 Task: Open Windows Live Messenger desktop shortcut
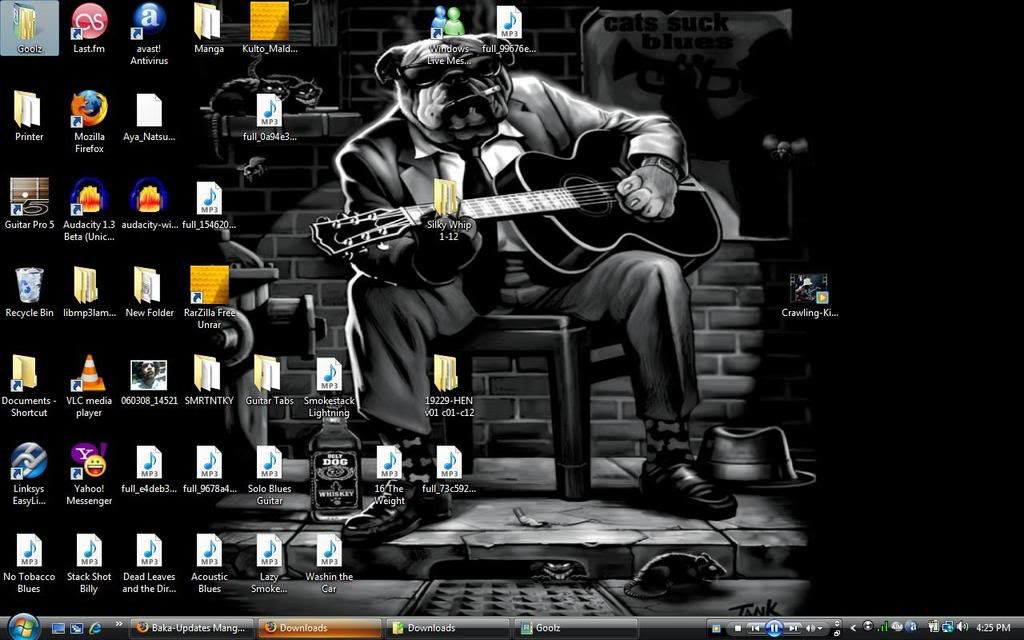[449, 36]
